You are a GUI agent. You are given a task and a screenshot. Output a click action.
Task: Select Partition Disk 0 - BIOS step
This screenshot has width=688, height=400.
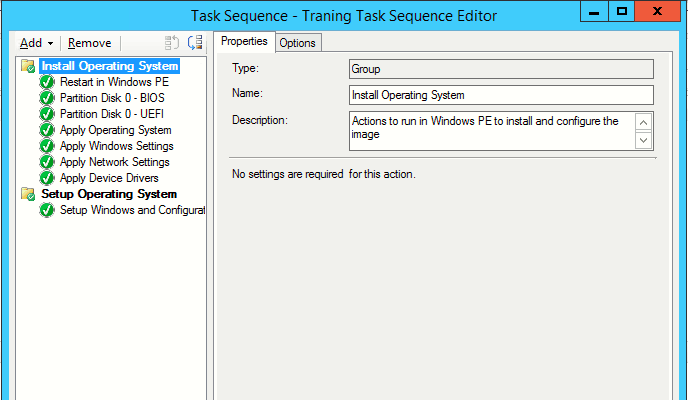coord(112,98)
